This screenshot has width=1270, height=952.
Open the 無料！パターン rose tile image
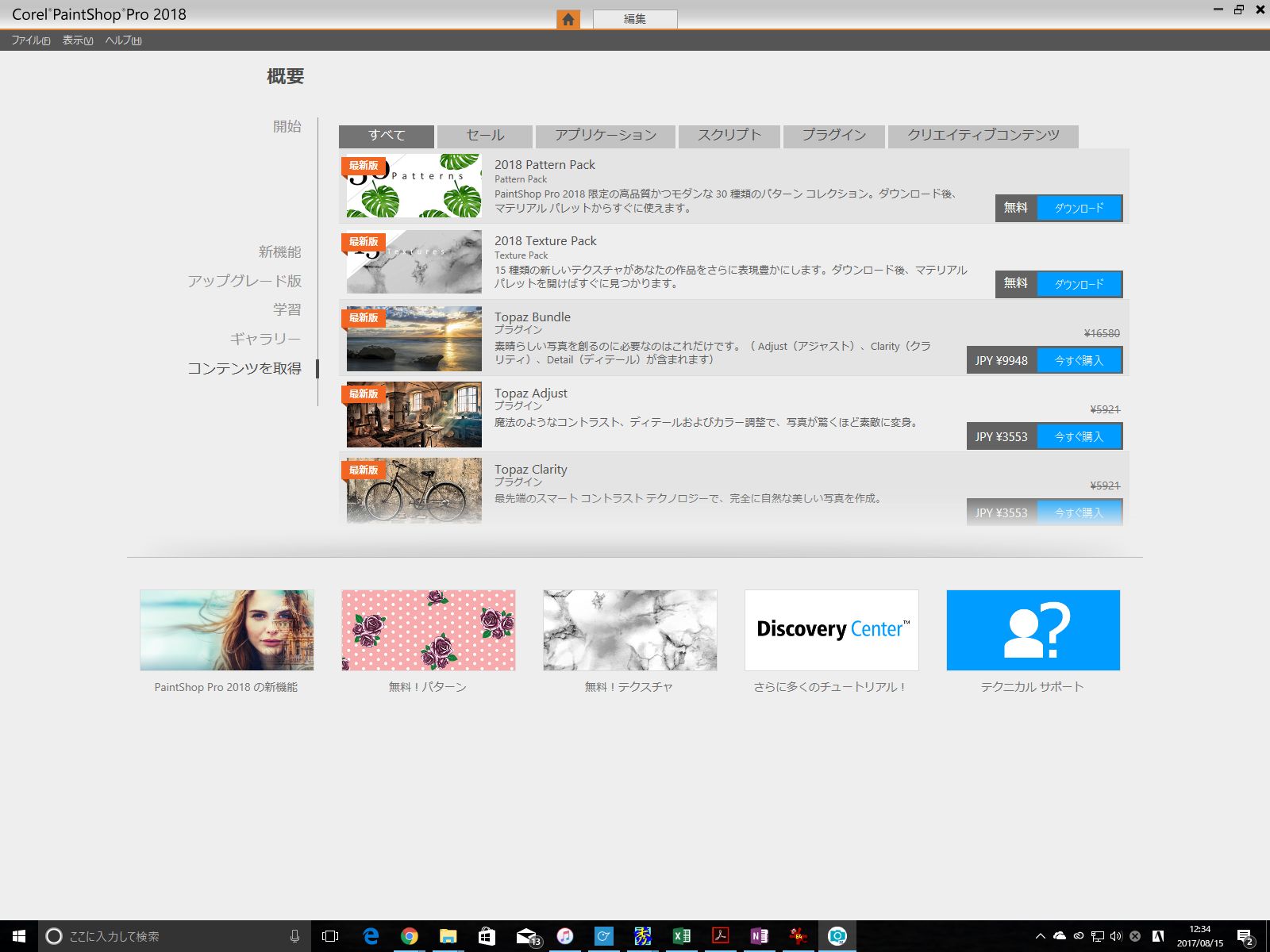429,630
